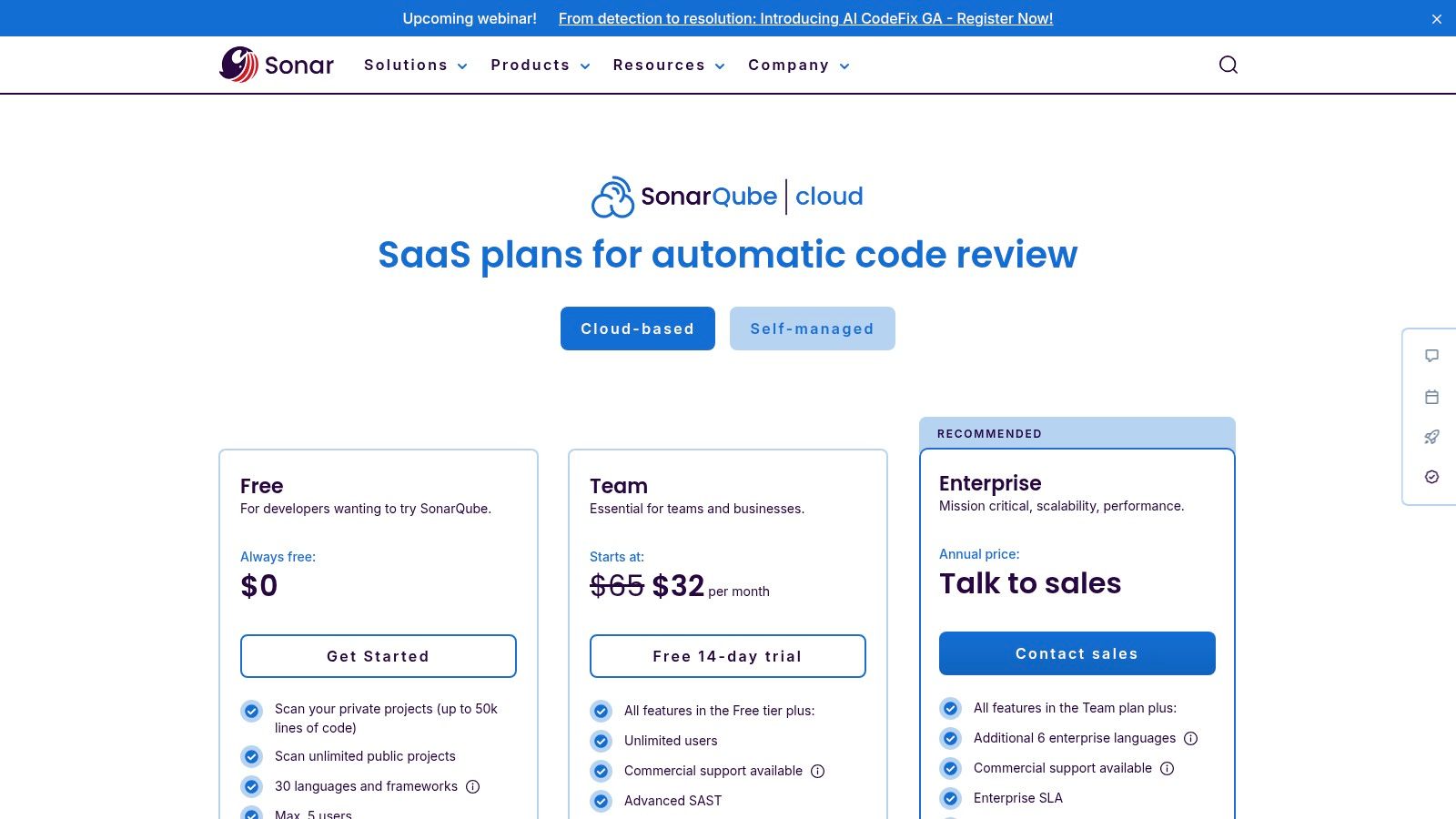Expand the Solutions dropdown menu
The width and height of the screenshot is (1456, 819).
[x=415, y=66]
